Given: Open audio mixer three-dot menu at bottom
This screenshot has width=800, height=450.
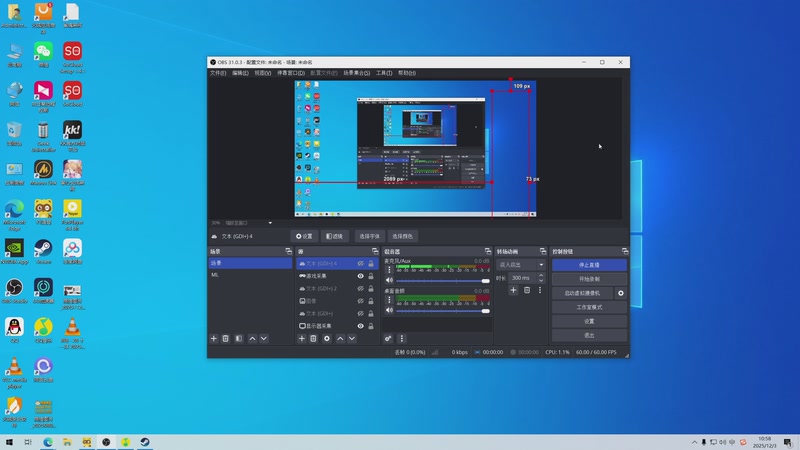Looking at the screenshot, I should pos(402,338).
